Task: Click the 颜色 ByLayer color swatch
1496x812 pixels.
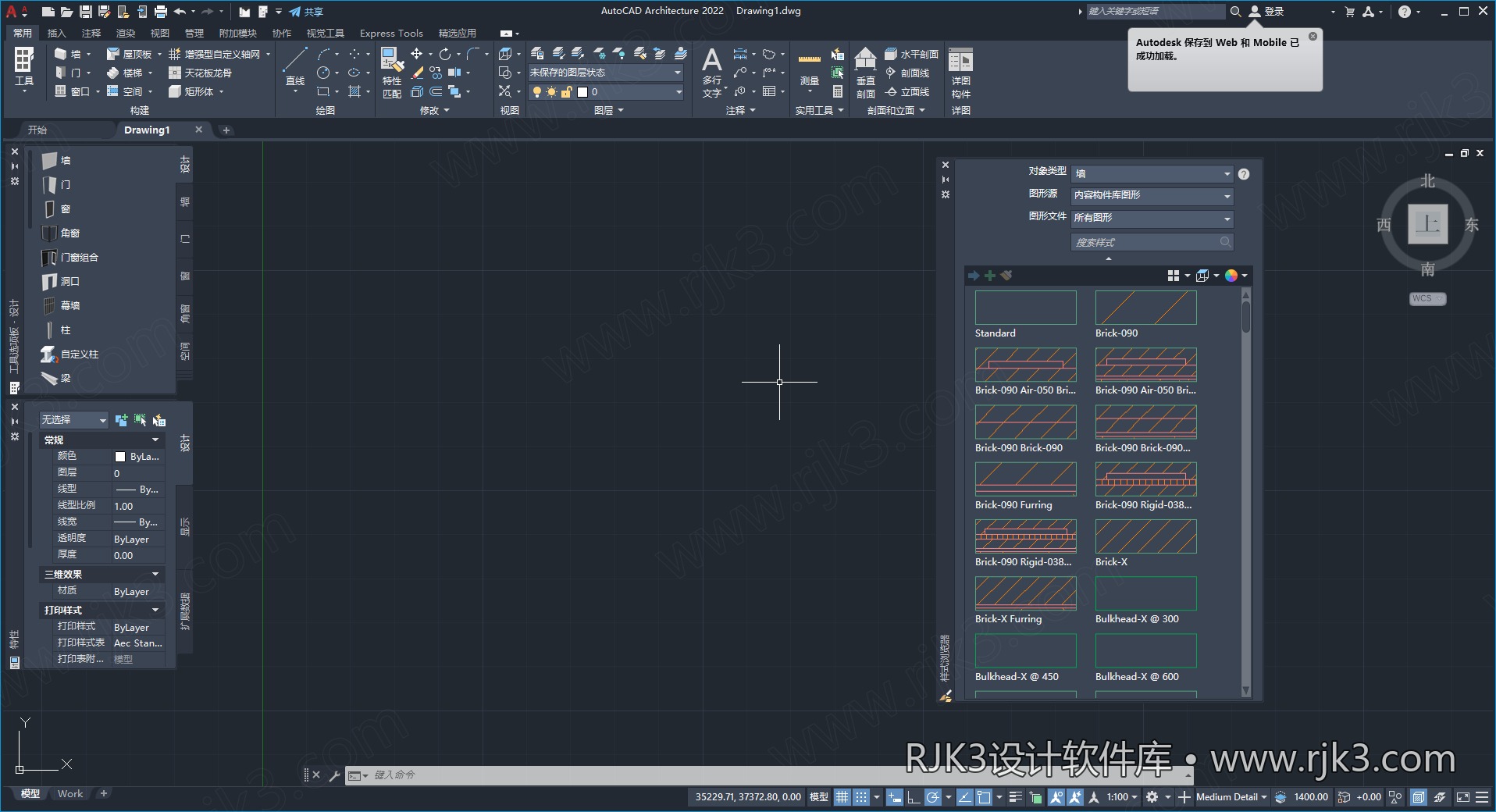Action: click(120, 457)
